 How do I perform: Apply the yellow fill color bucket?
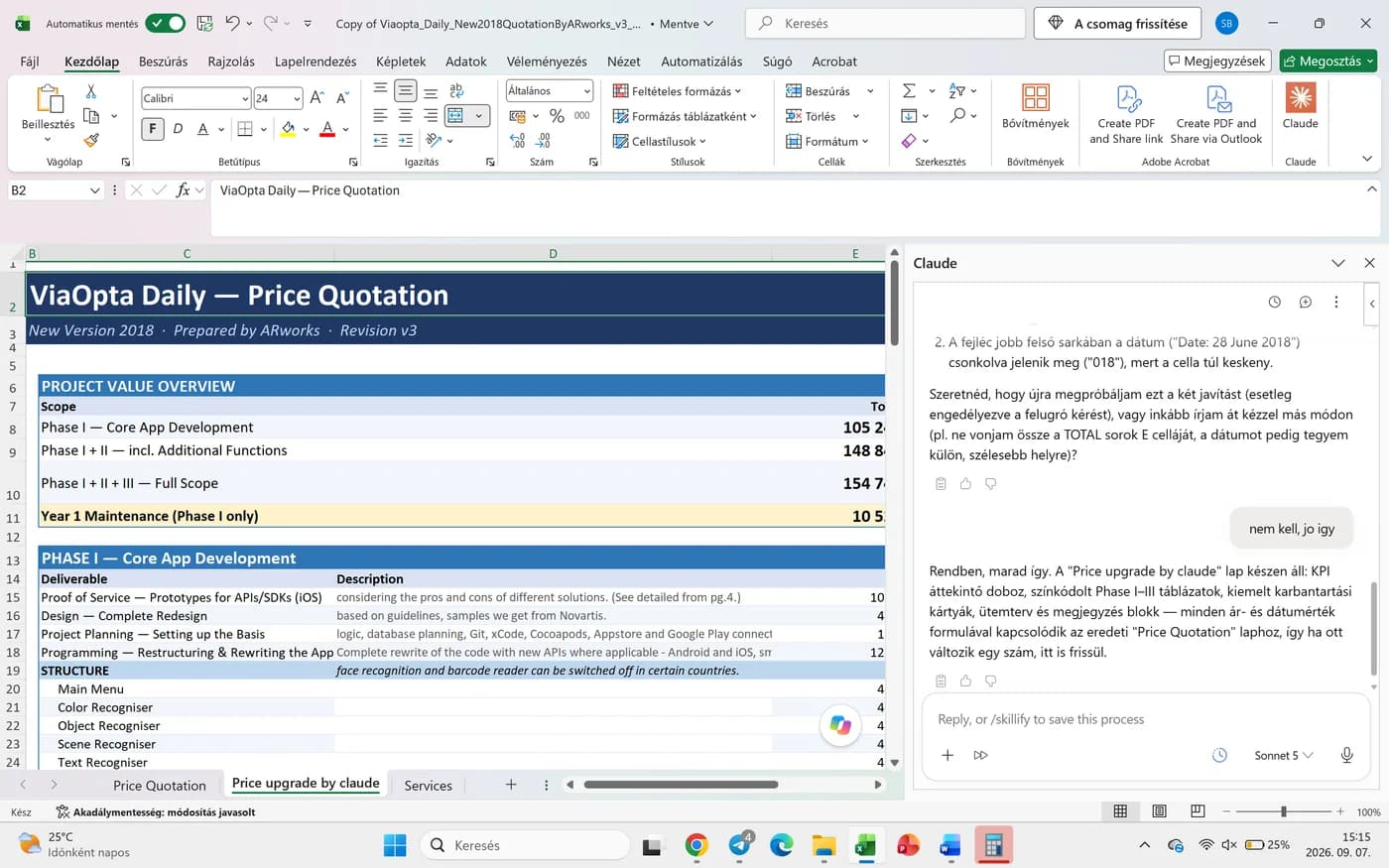tap(288, 129)
